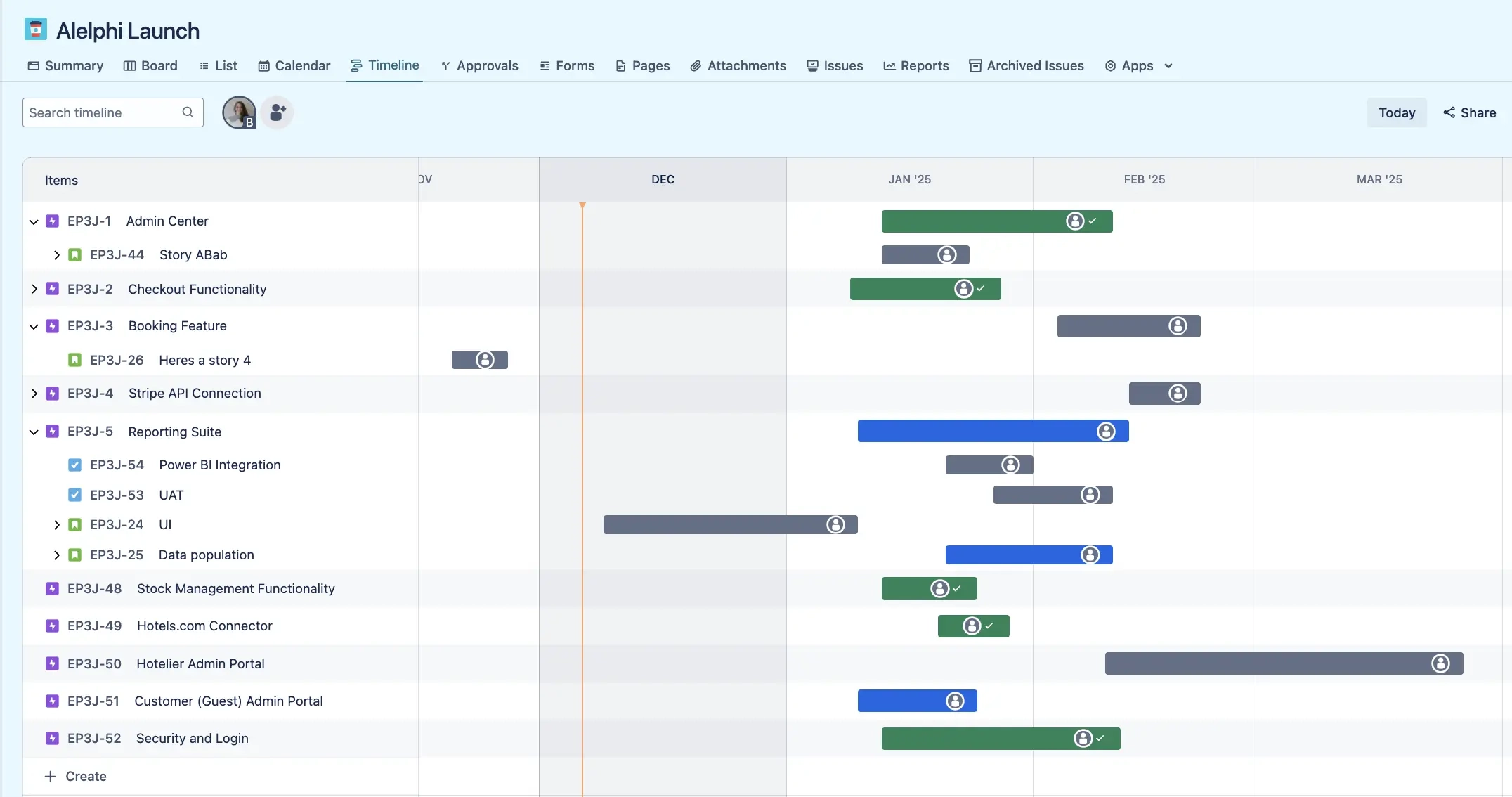Viewport: 1512px width, 797px height.
Task: Expand the EP3J-2 Checkout Functionality row
Action: [x=33, y=289]
